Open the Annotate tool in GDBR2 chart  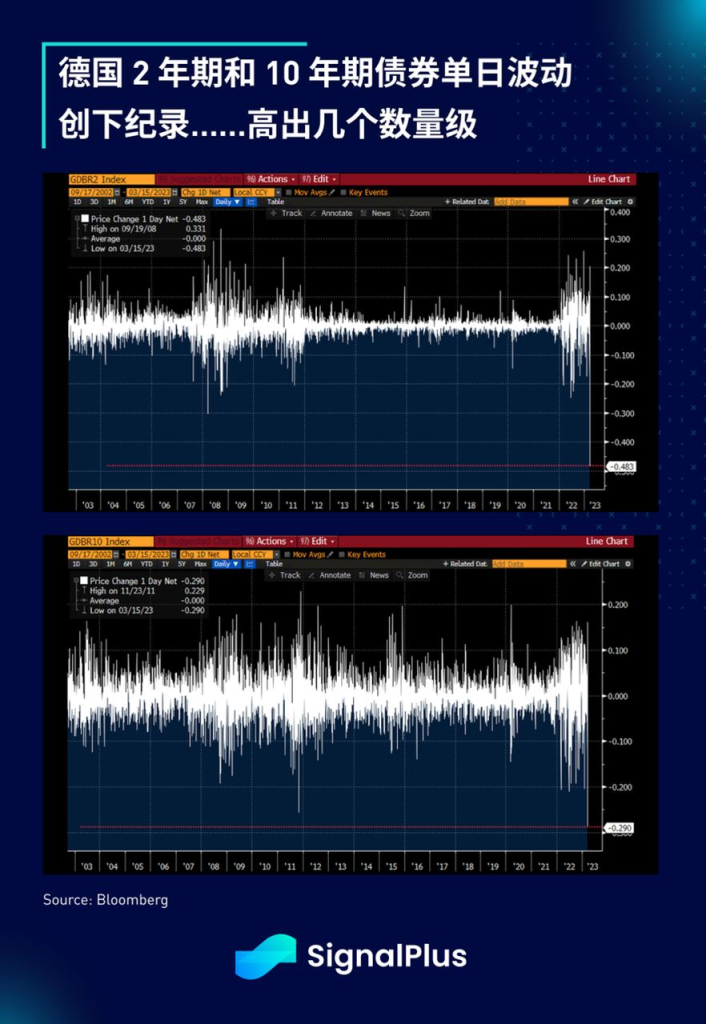(x=332, y=213)
